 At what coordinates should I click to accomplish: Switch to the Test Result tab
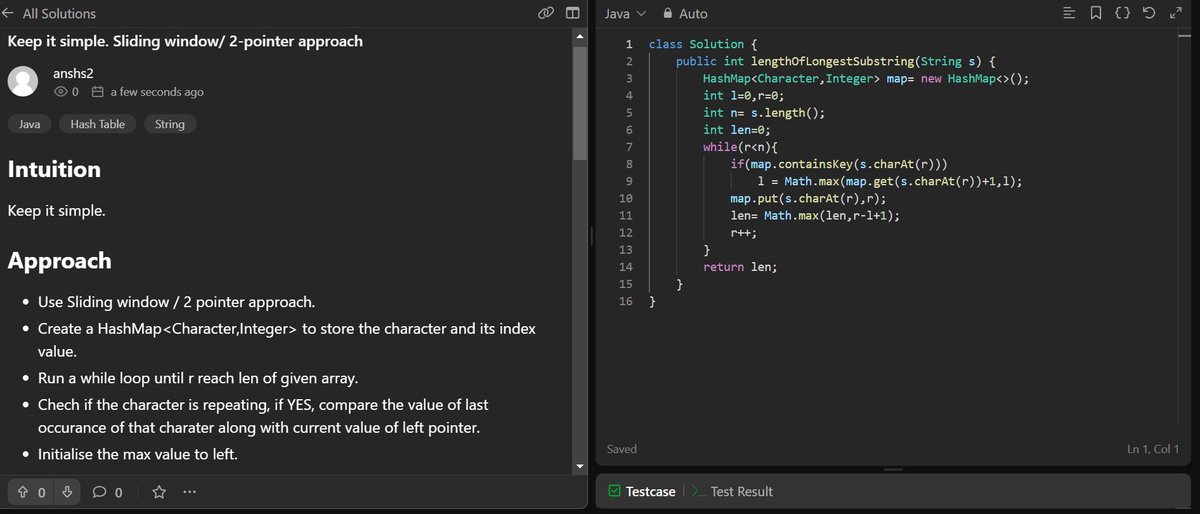click(x=732, y=491)
